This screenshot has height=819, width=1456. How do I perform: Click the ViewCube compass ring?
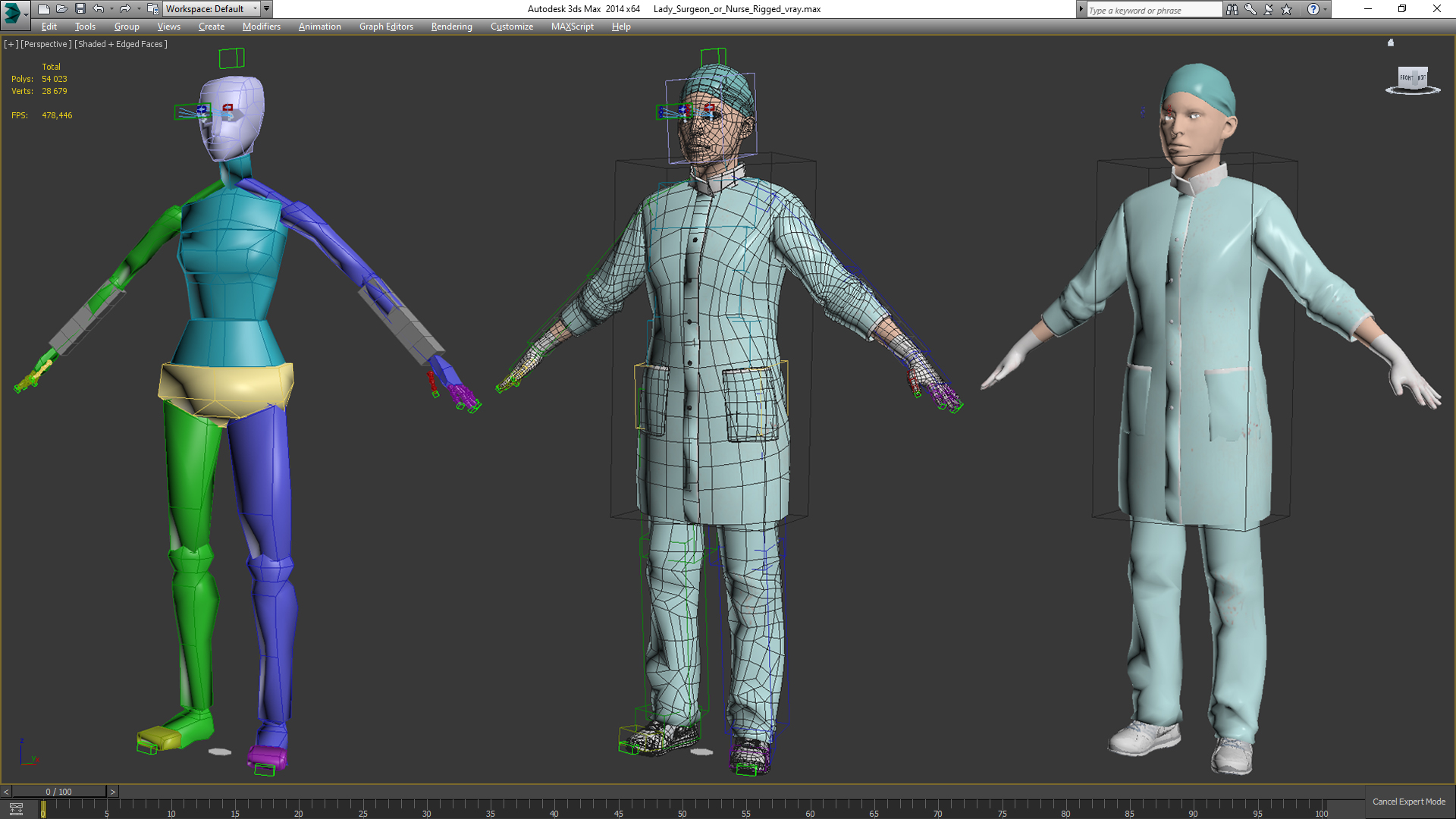pos(1413,91)
